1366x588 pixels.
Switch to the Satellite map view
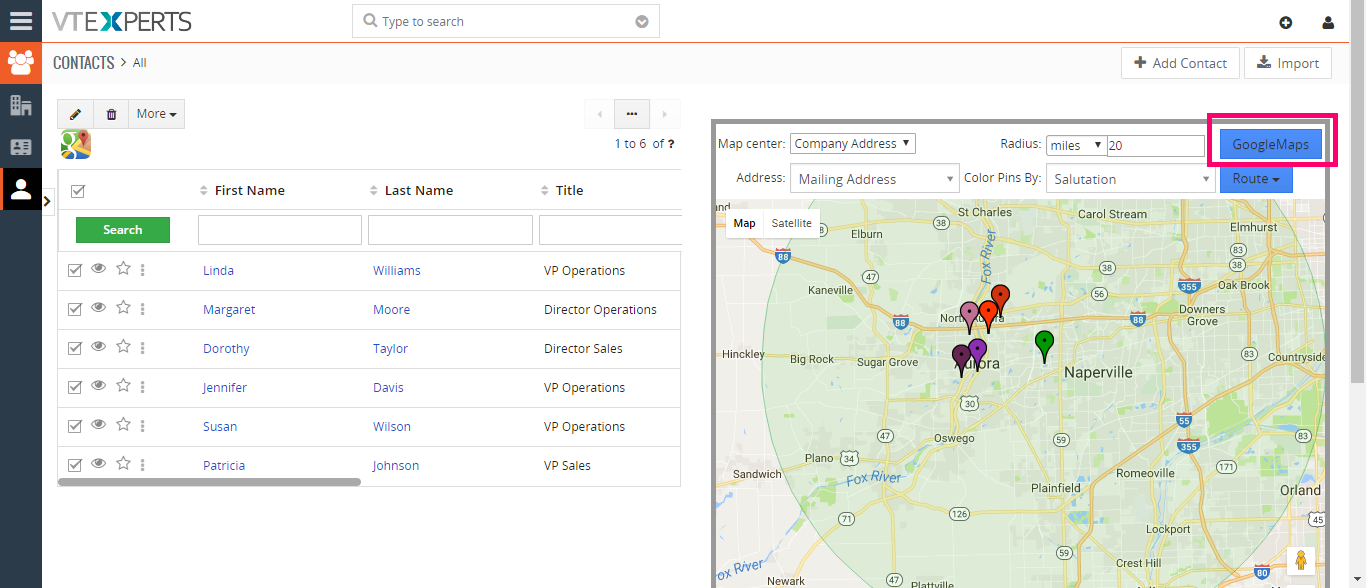coord(792,224)
